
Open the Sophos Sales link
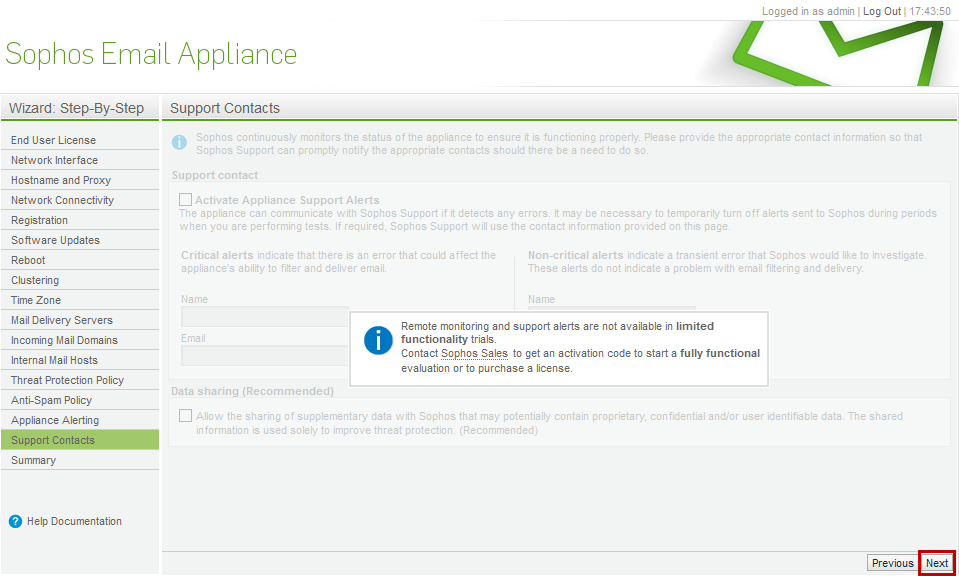tap(474, 353)
